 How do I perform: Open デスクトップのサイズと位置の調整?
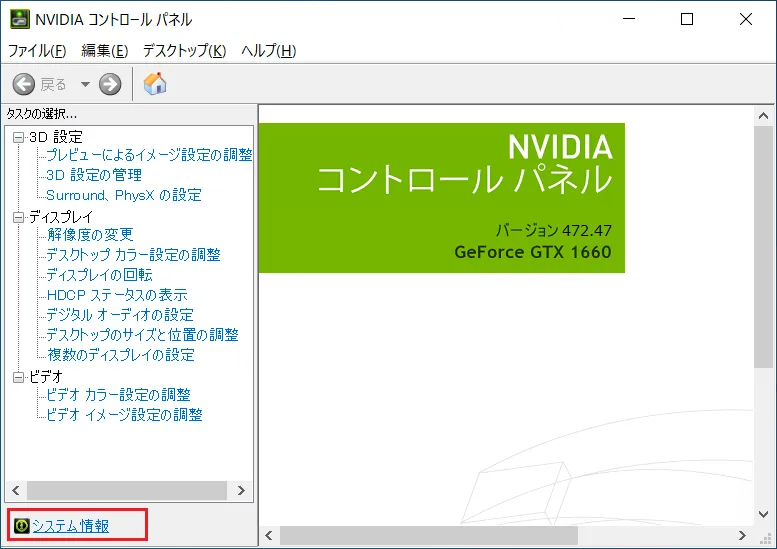(x=142, y=334)
